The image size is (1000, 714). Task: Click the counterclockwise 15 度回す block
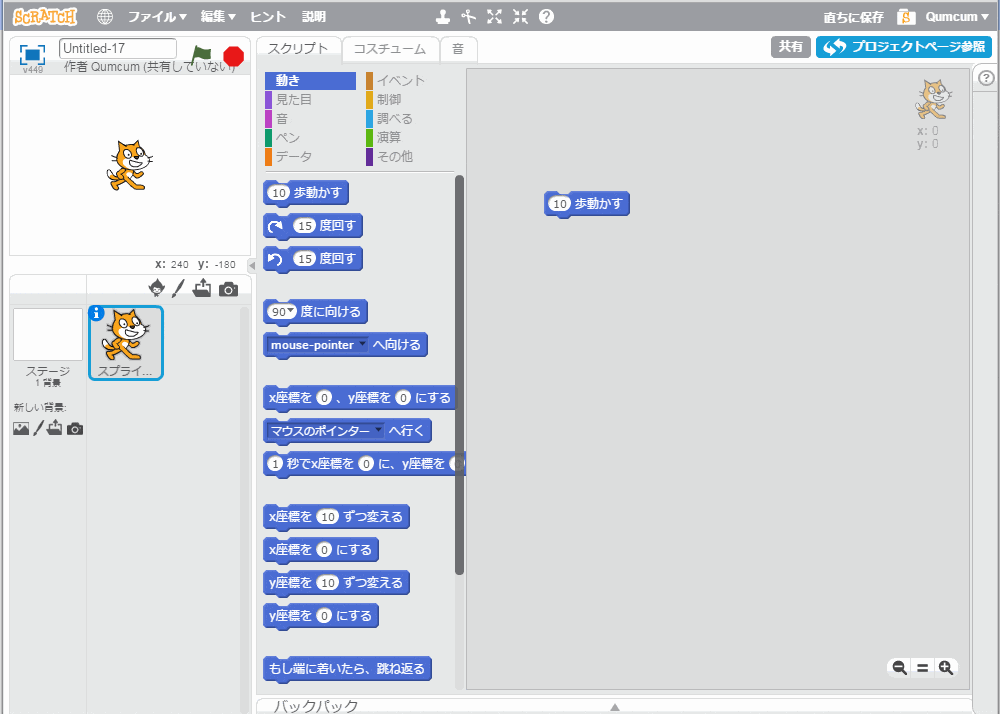312,259
